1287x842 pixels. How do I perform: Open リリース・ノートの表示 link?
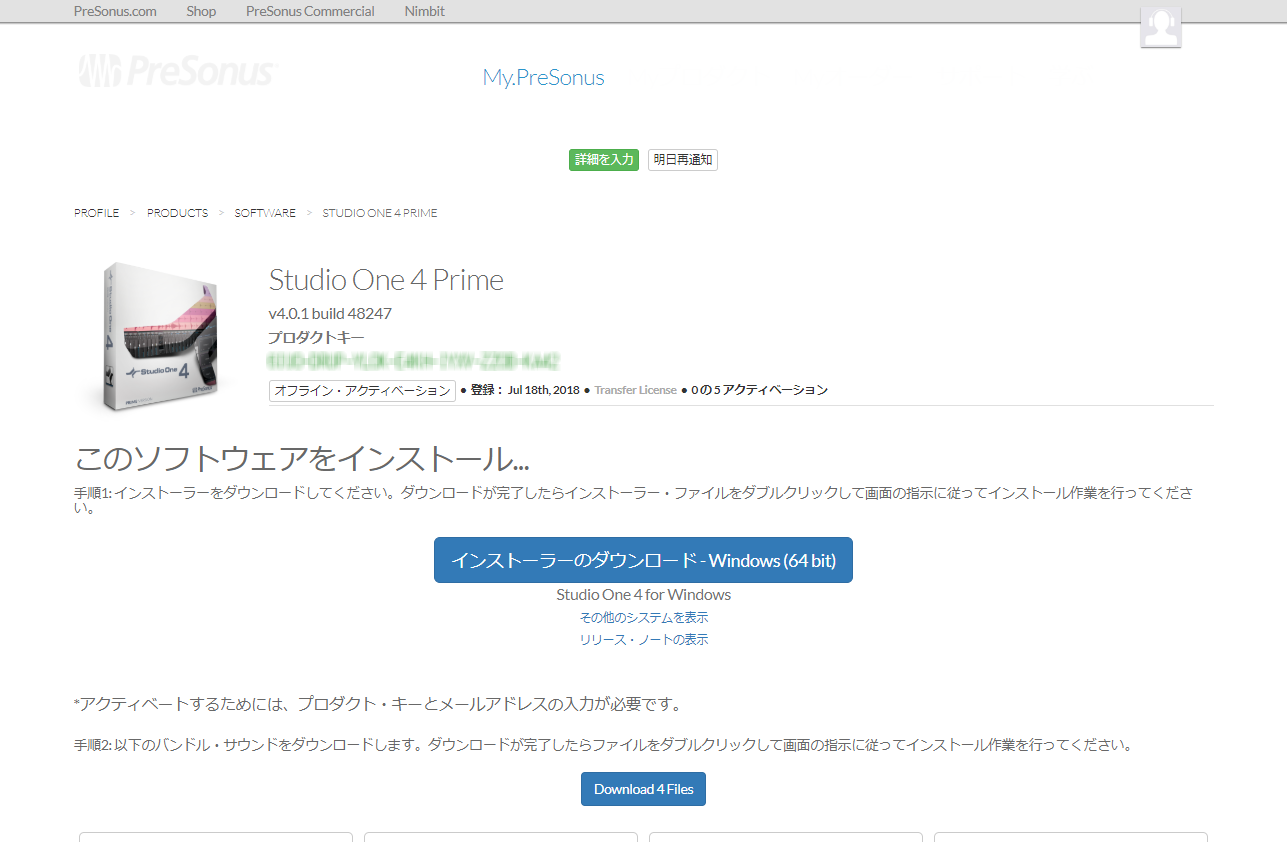[x=644, y=639]
